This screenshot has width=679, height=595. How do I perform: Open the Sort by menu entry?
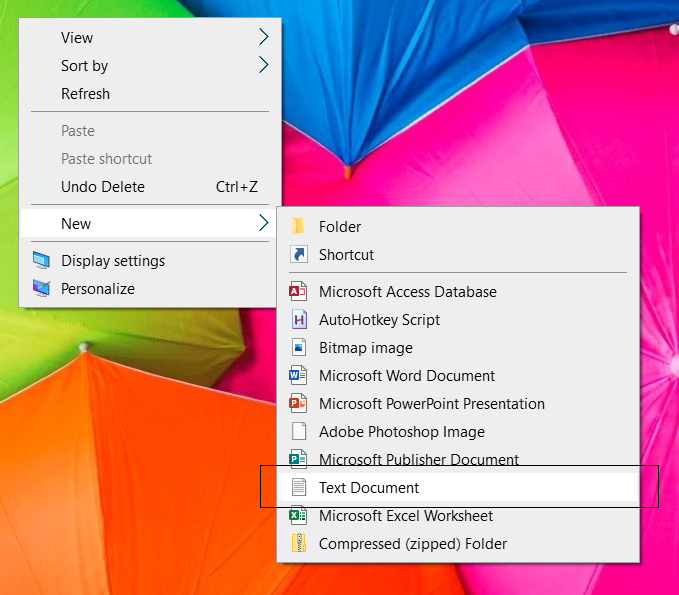(150, 65)
